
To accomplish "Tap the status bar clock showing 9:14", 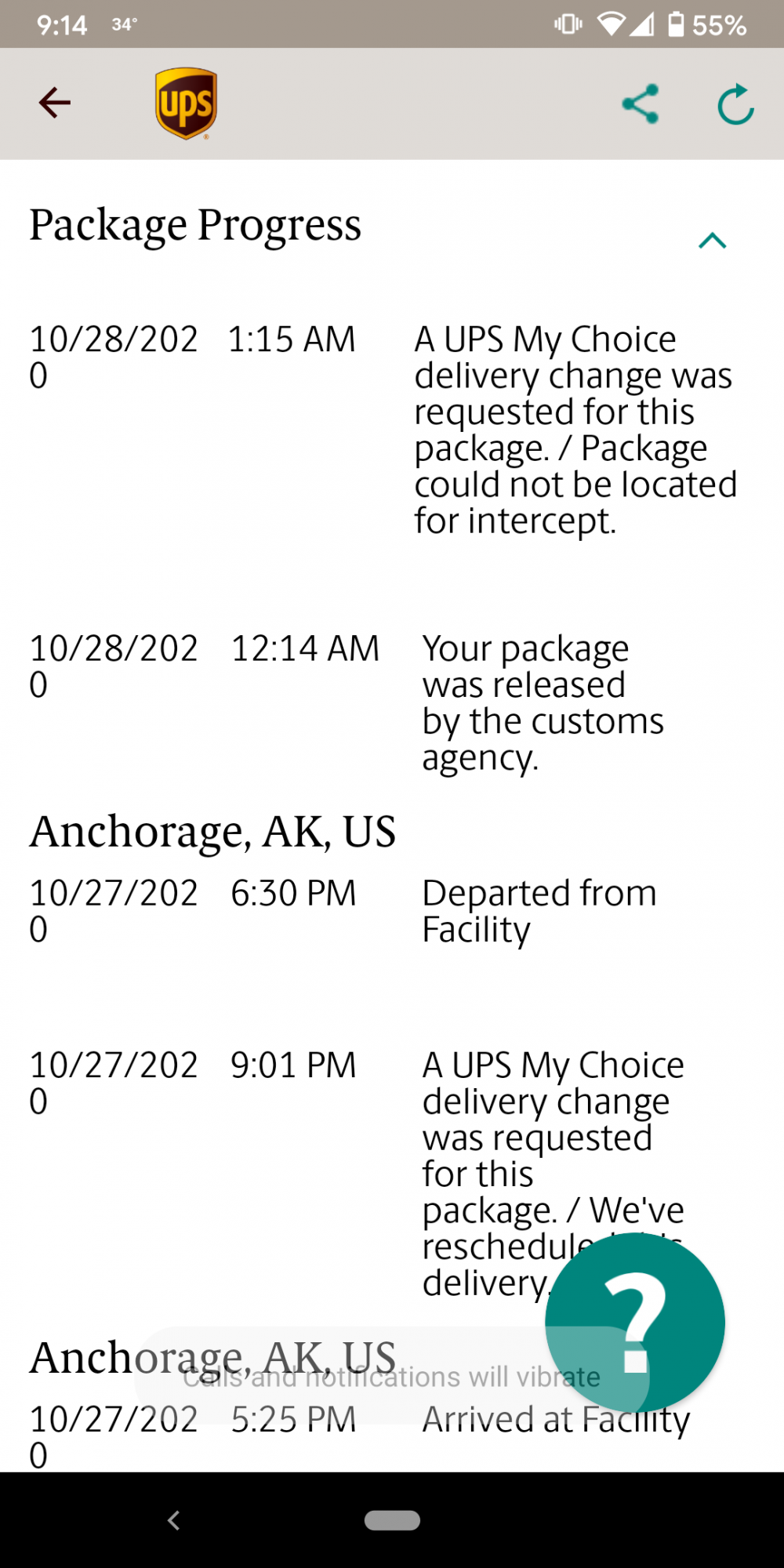I will coord(61,25).
